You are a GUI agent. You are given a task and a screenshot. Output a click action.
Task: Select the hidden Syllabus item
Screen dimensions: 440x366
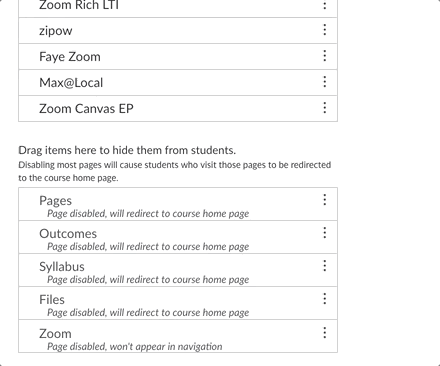(178, 270)
